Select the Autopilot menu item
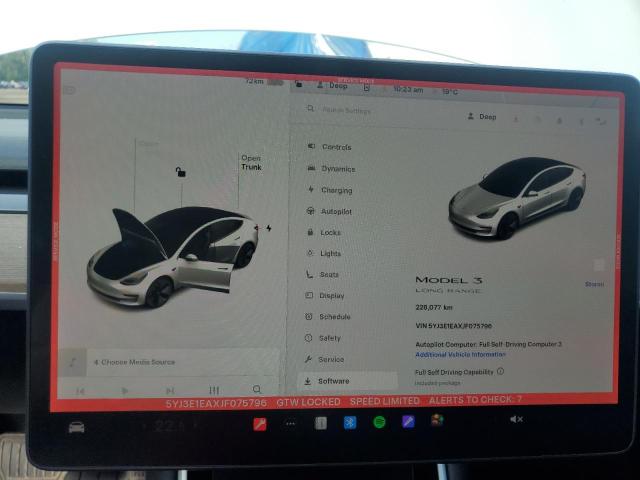This screenshot has height=480, width=640. (335, 211)
